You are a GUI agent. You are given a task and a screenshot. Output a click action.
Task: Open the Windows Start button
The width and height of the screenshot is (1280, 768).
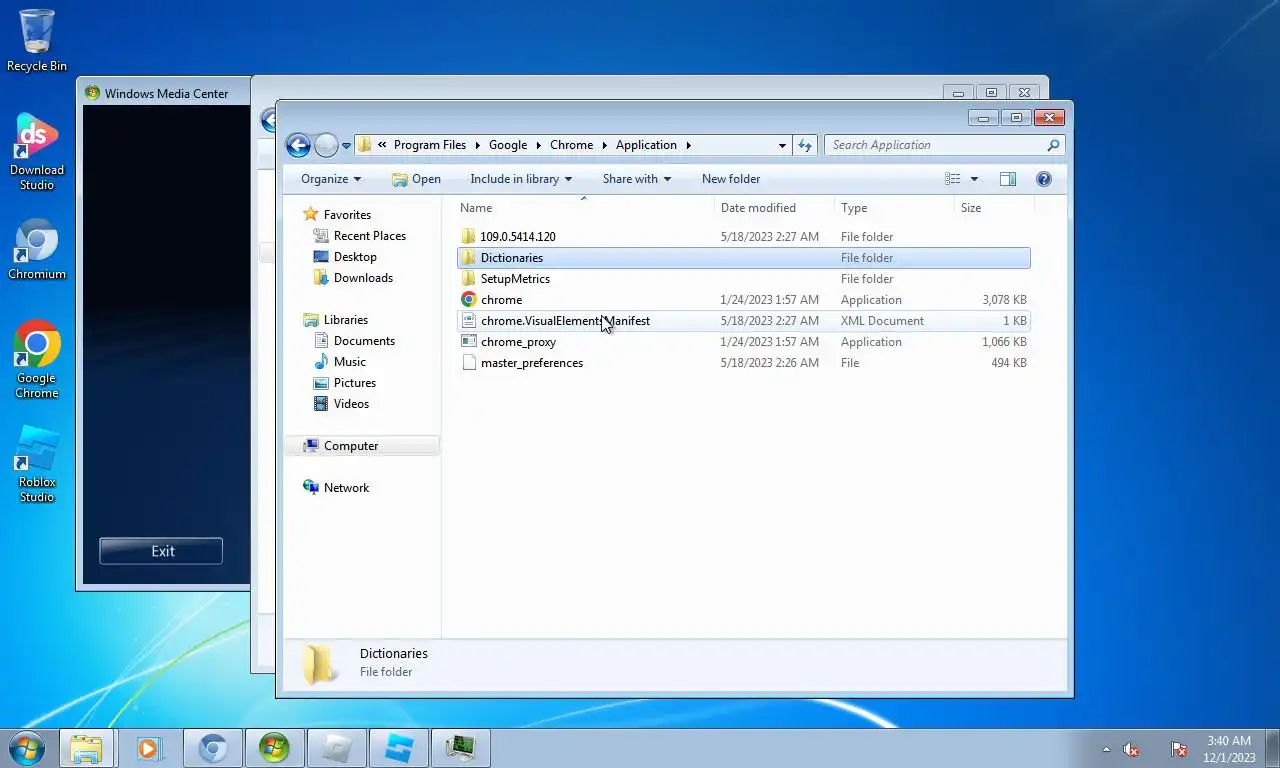tap(26, 748)
